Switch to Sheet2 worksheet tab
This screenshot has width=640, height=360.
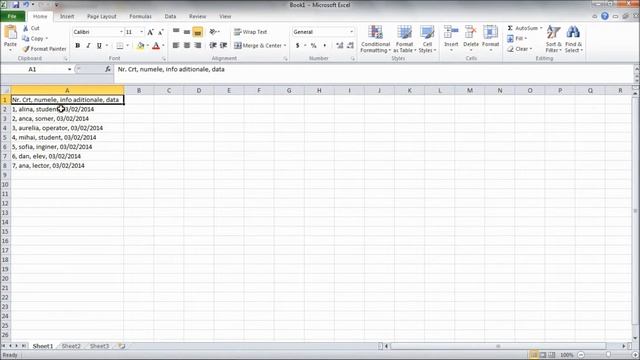click(71, 346)
